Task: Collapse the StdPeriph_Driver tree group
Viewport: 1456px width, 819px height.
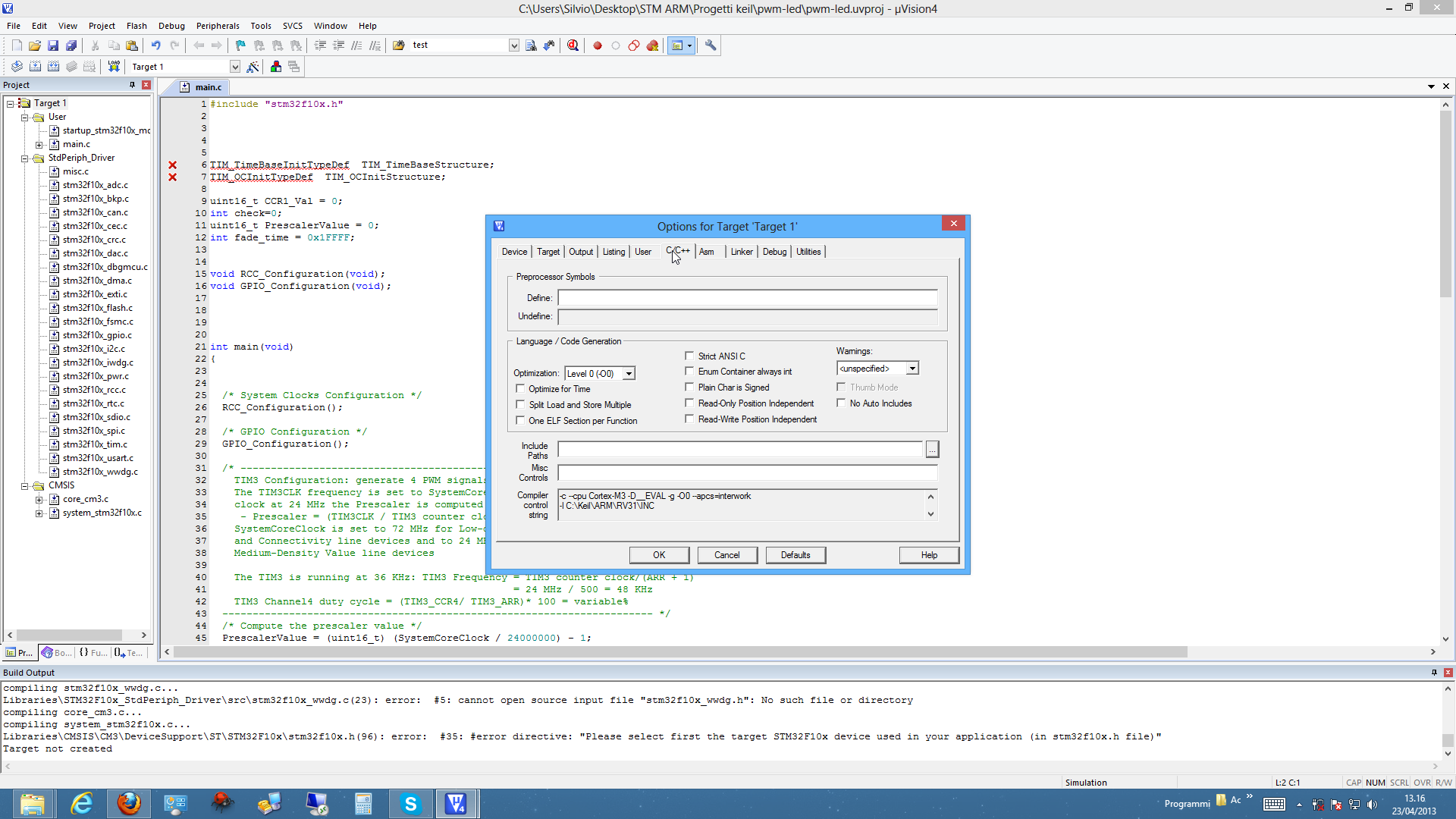Action: pos(25,158)
